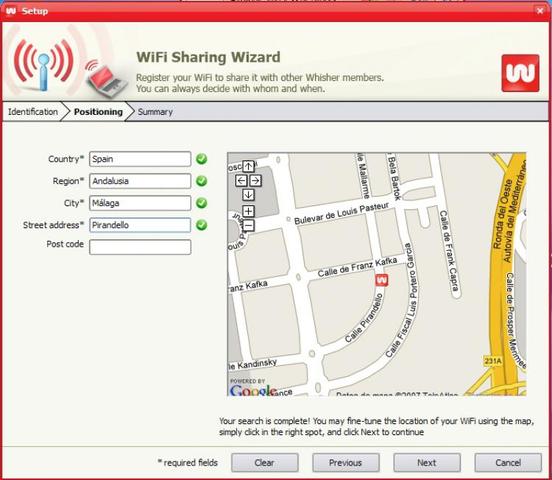
Task: Pan the map right with arrow icon
Action: [256, 181]
